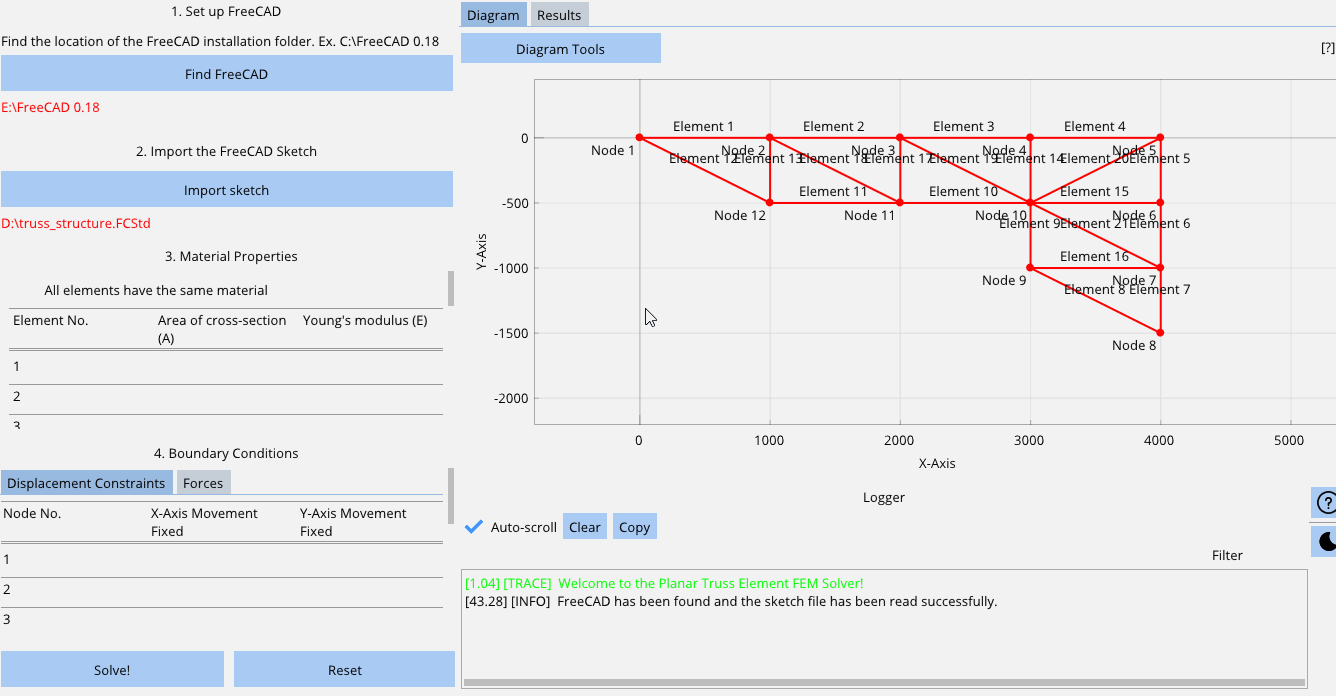This screenshot has height=696, width=1336.
Task: Switch to the Results tab
Action: pyautogui.click(x=559, y=15)
